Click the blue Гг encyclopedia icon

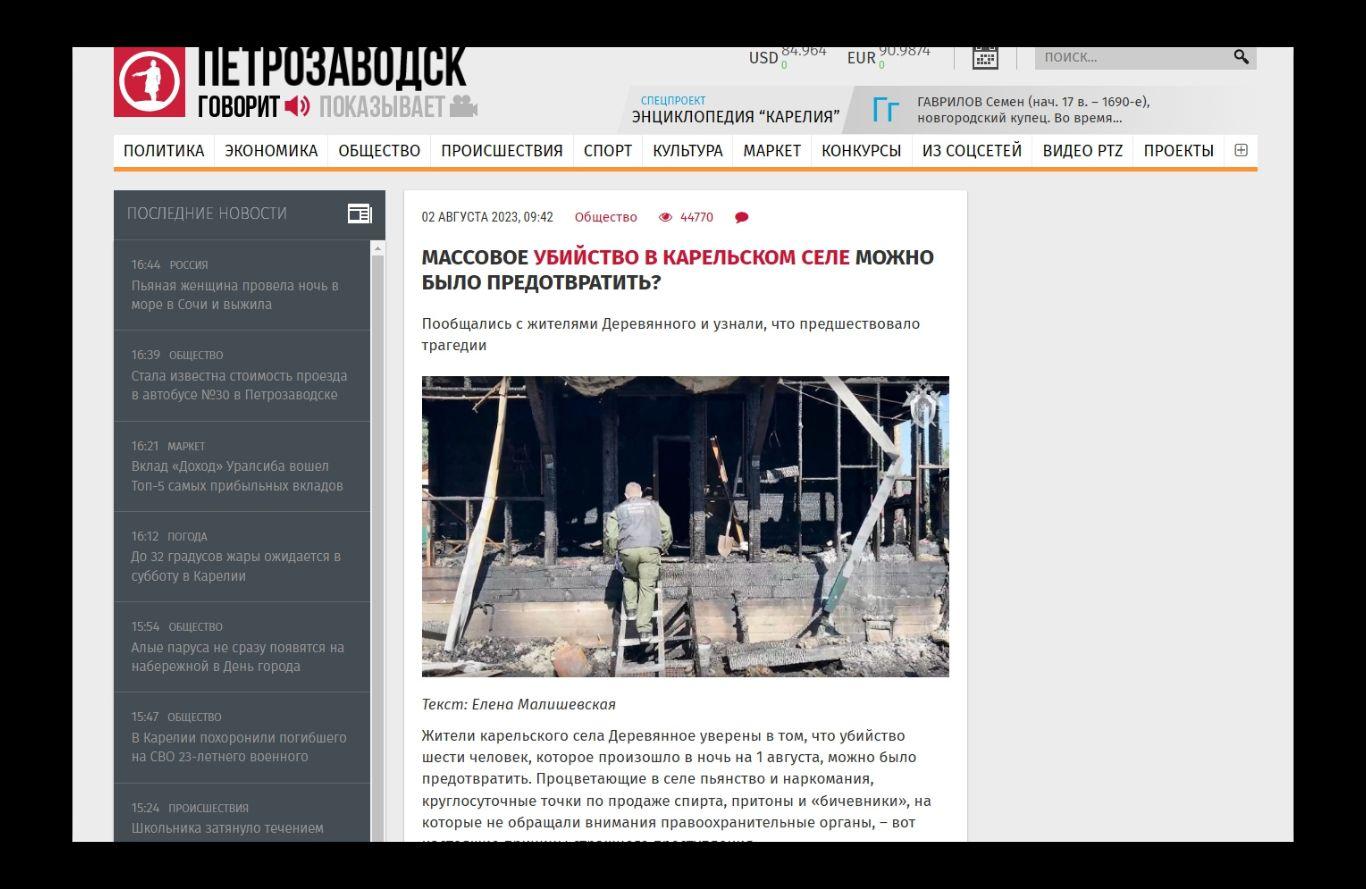click(886, 110)
